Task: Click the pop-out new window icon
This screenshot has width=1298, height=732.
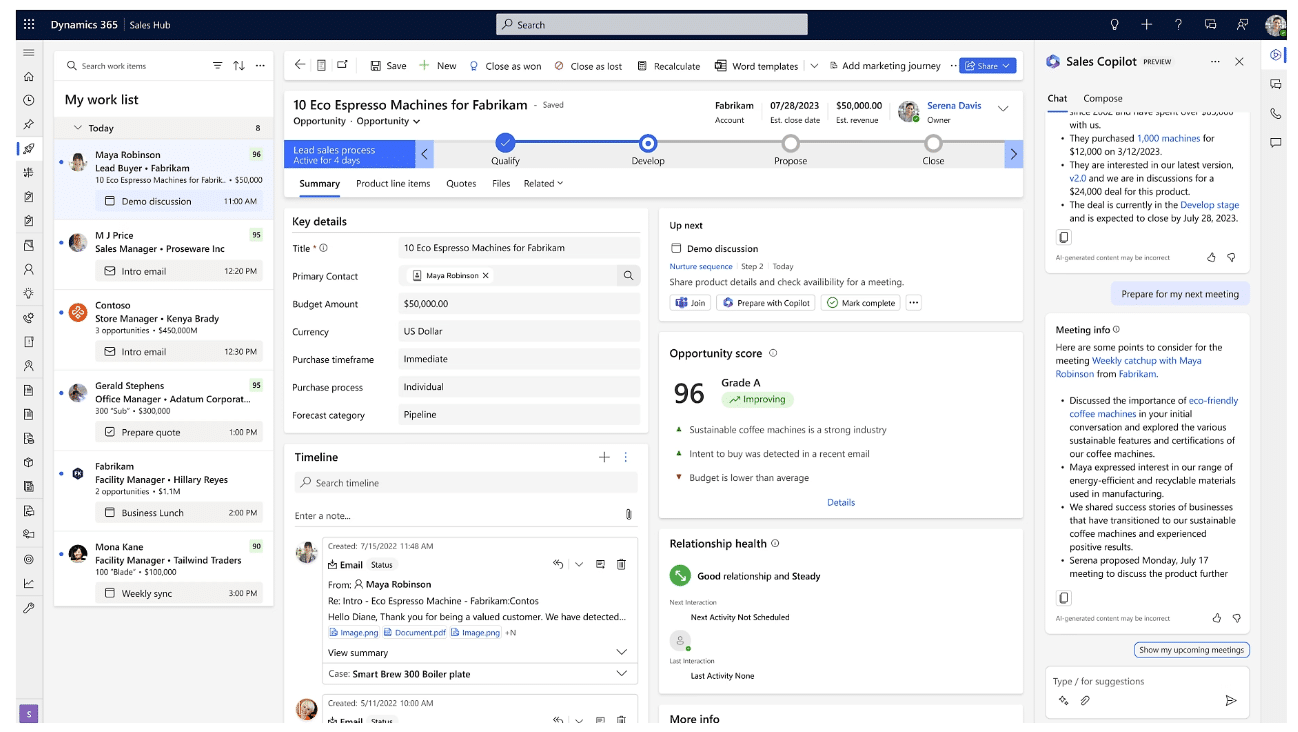Action: coord(342,65)
